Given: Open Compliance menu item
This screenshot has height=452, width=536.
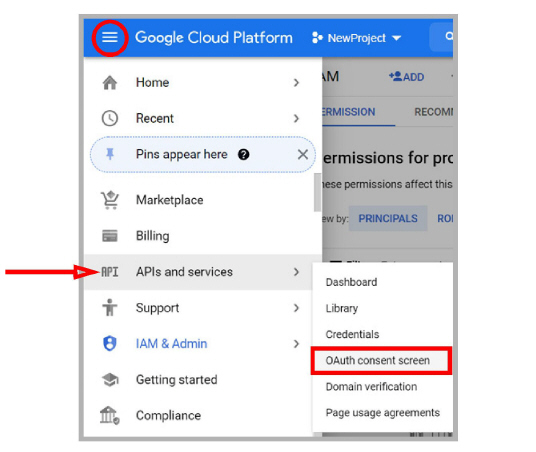Looking at the screenshot, I should coord(198,415).
